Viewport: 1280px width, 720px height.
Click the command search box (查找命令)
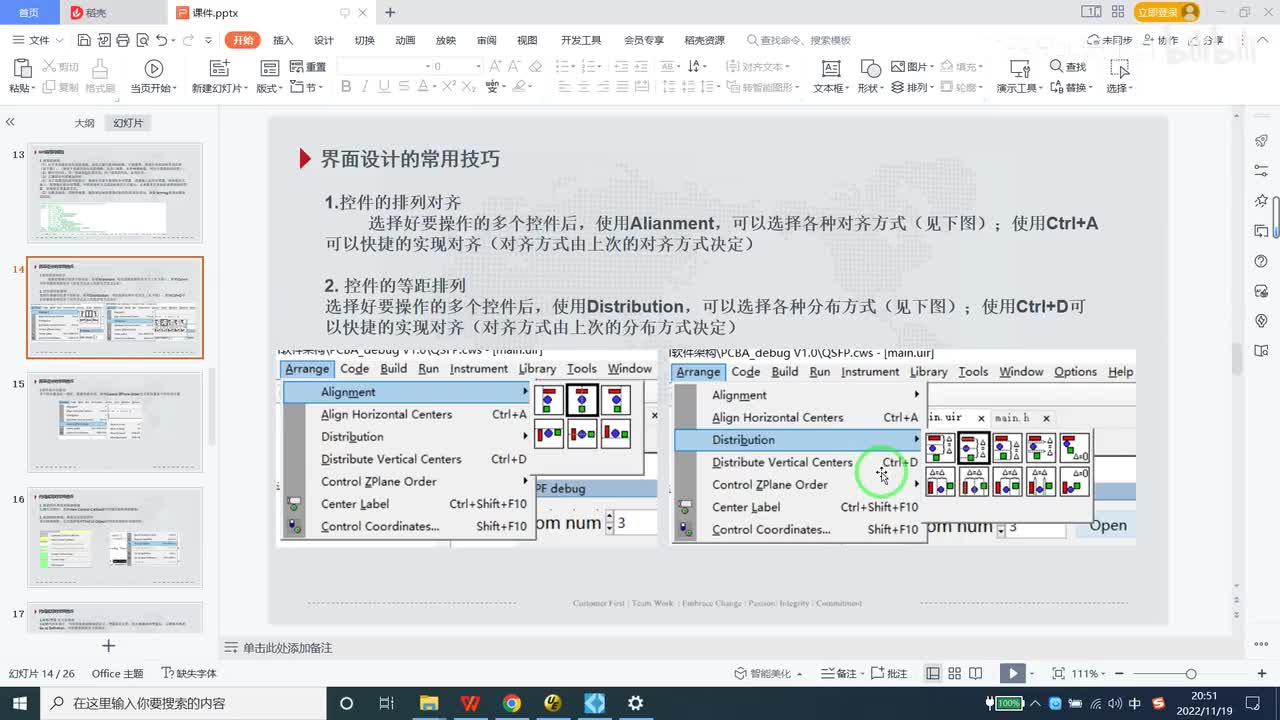[x=800, y=40]
